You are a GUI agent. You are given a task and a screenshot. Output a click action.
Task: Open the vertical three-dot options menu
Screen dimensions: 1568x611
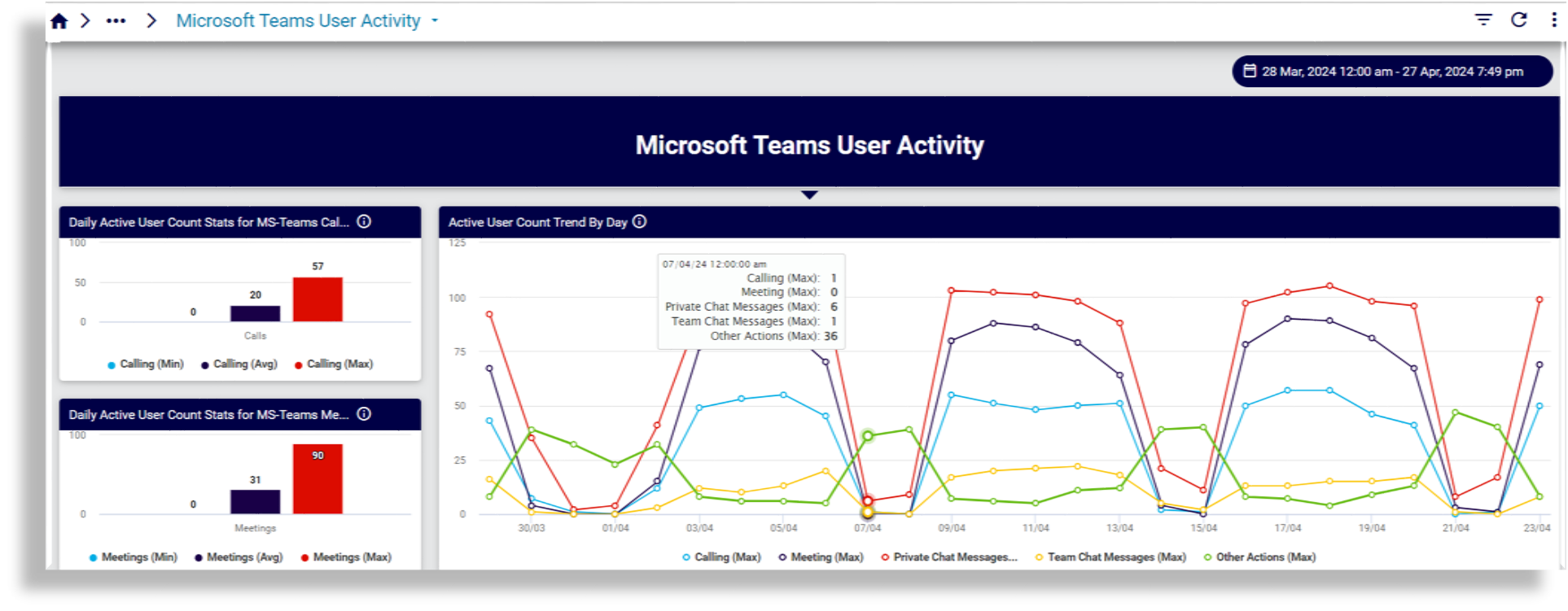pyautogui.click(x=1553, y=20)
